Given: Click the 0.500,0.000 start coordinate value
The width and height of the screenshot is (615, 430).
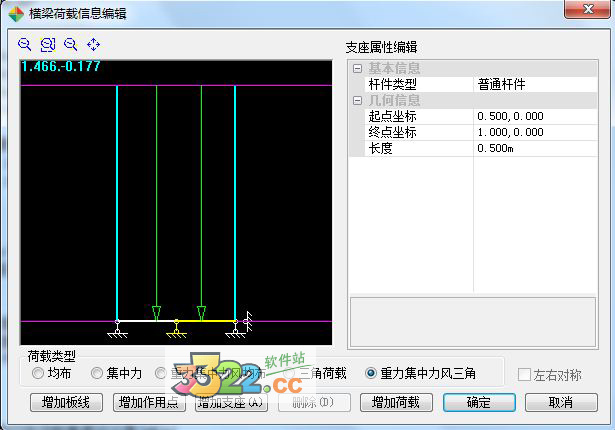Looking at the screenshot, I should click(510, 117).
